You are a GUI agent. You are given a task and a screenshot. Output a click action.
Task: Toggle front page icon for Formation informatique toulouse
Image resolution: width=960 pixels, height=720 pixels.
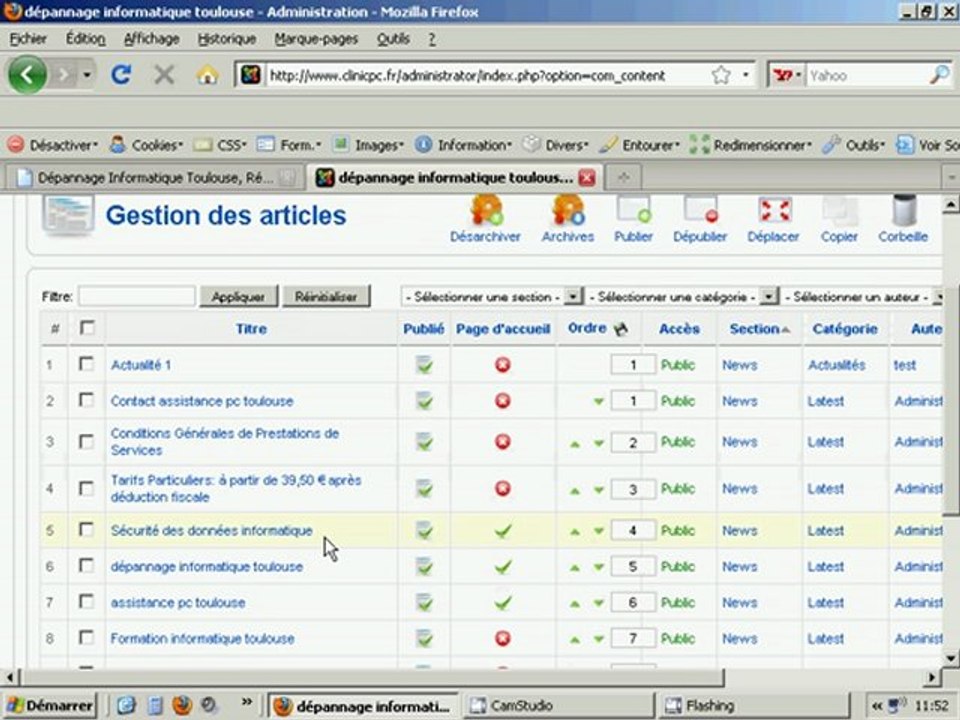pos(503,639)
